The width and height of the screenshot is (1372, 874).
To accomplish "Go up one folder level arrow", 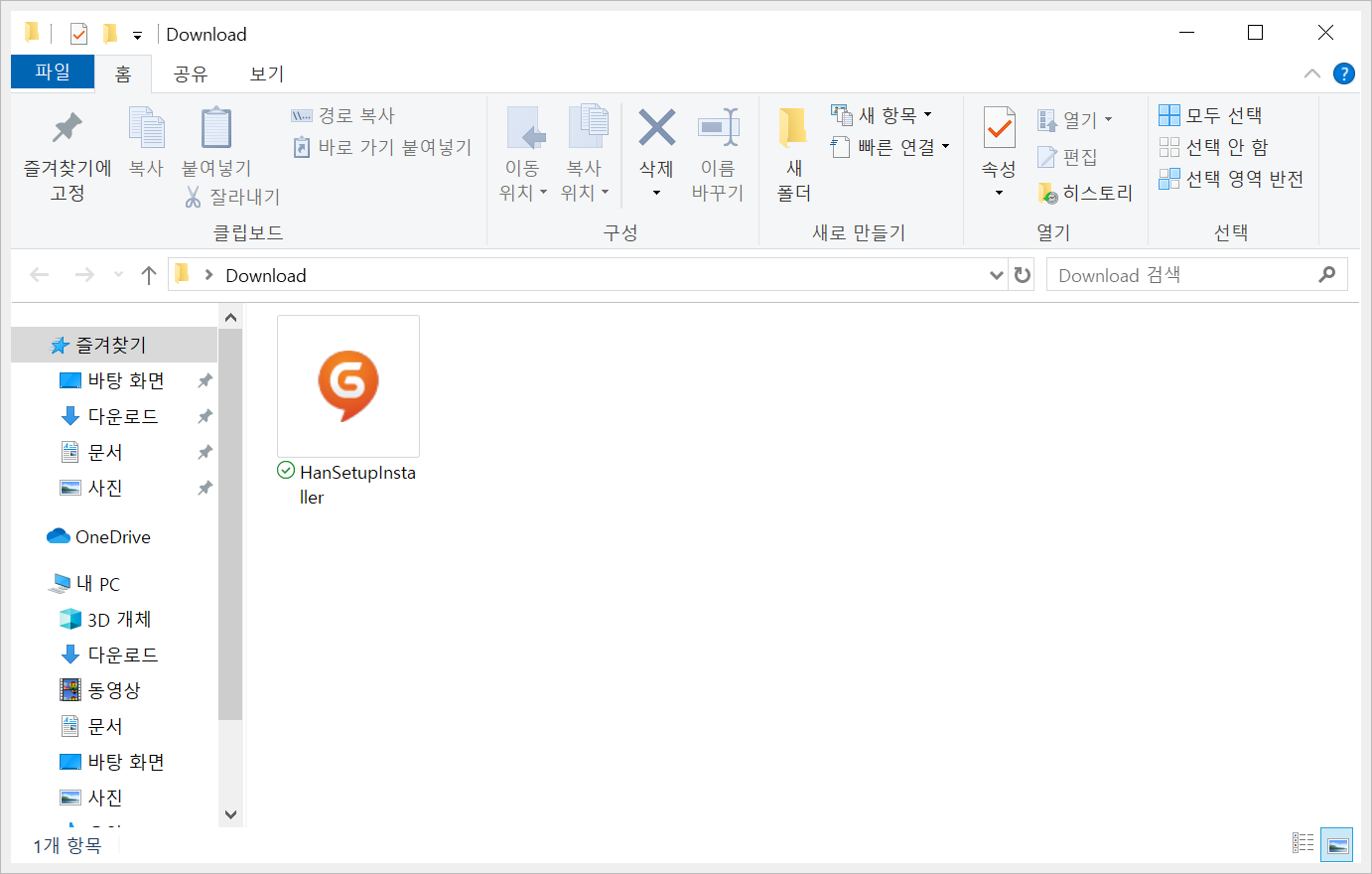I will [x=149, y=275].
